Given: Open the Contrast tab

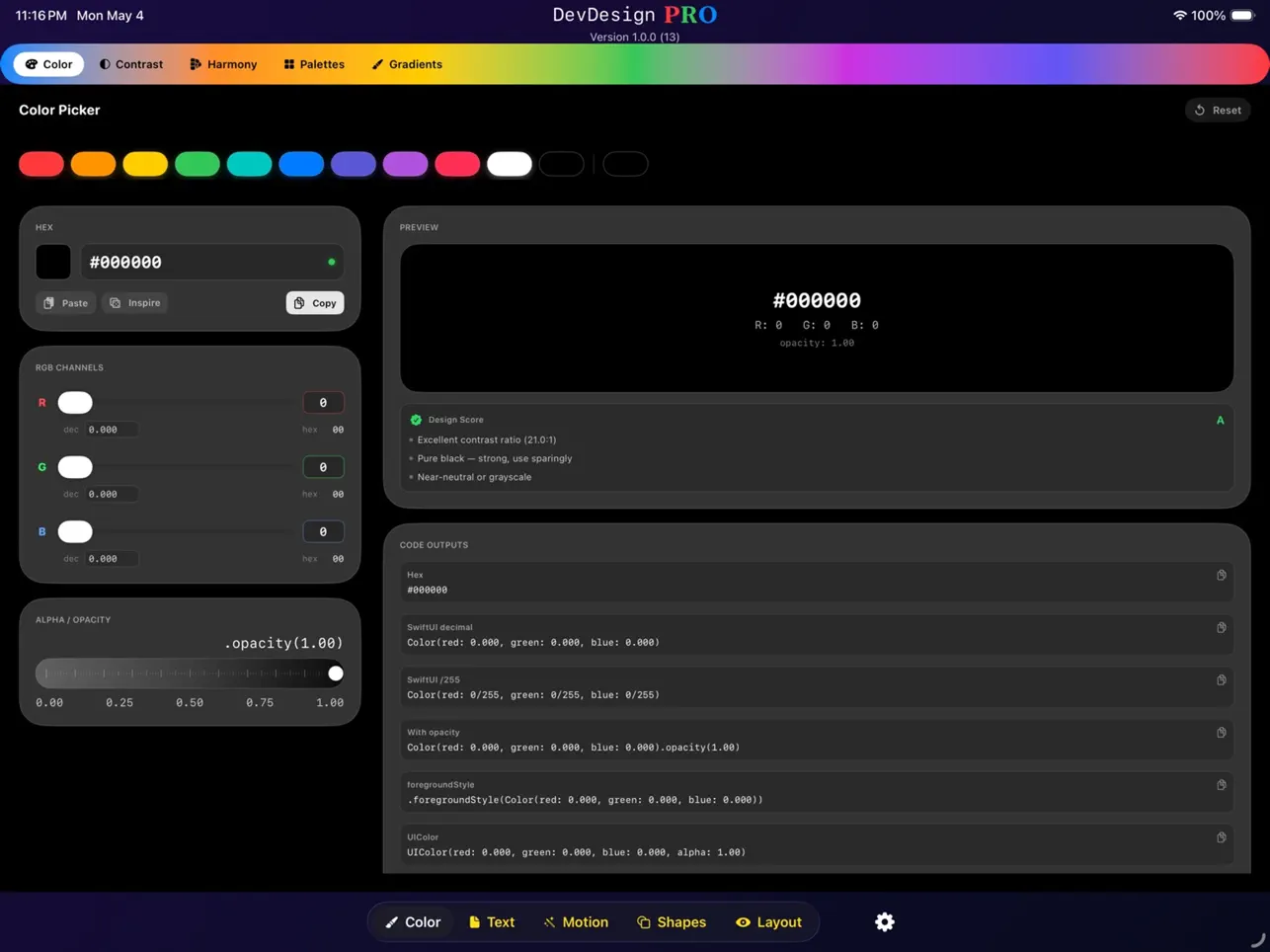Looking at the screenshot, I should click(x=131, y=64).
